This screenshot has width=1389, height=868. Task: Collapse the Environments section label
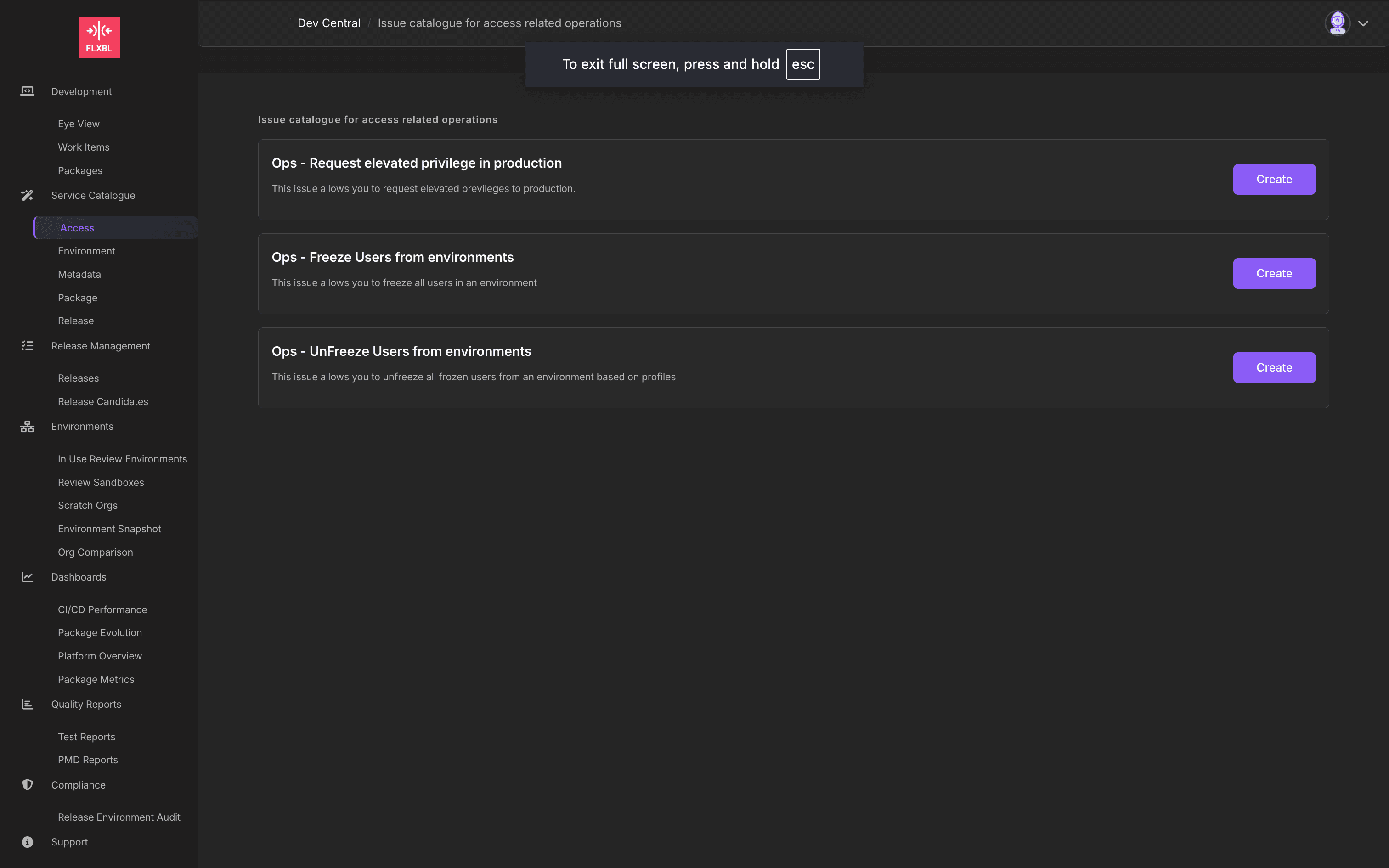[82, 427]
